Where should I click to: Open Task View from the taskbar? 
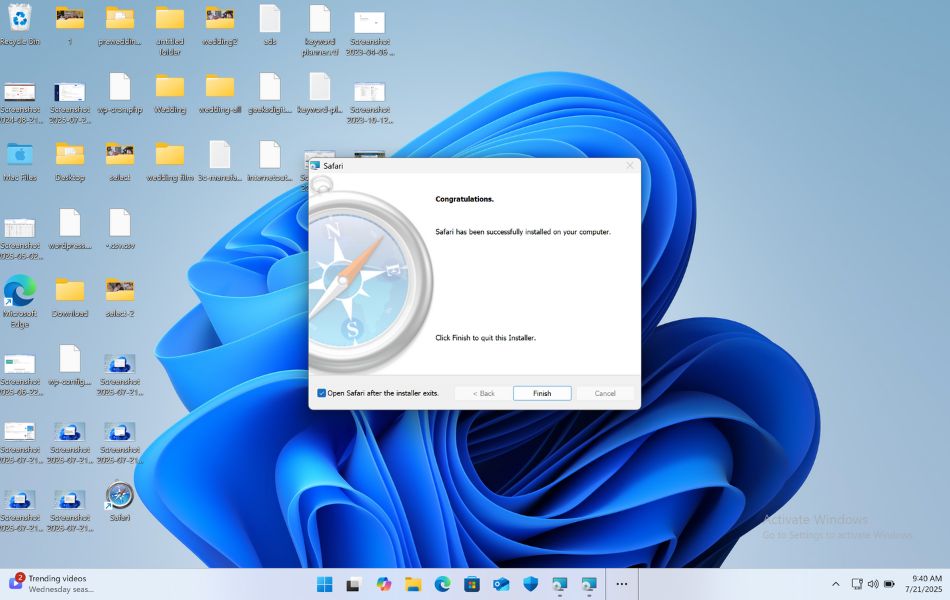pyautogui.click(x=354, y=584)
